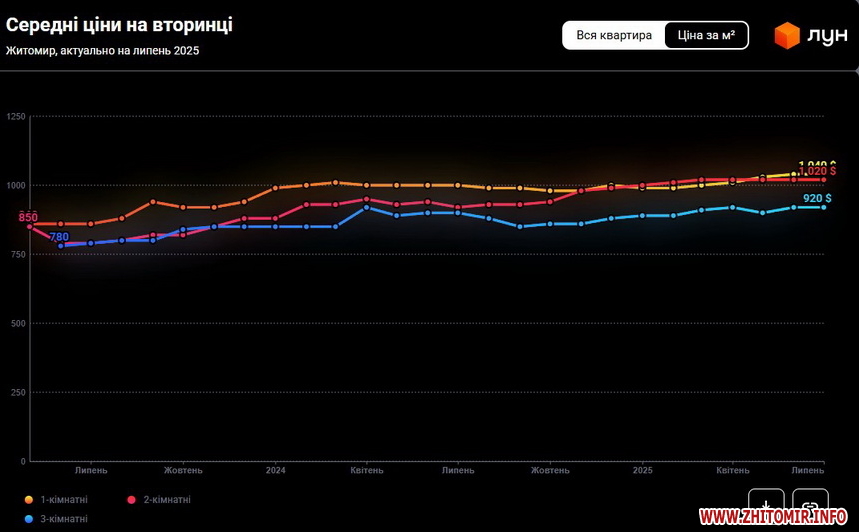Toggle the 1-кімнатні series label
859x532 pixels.
pyautogui.click(x=63, y=499)
